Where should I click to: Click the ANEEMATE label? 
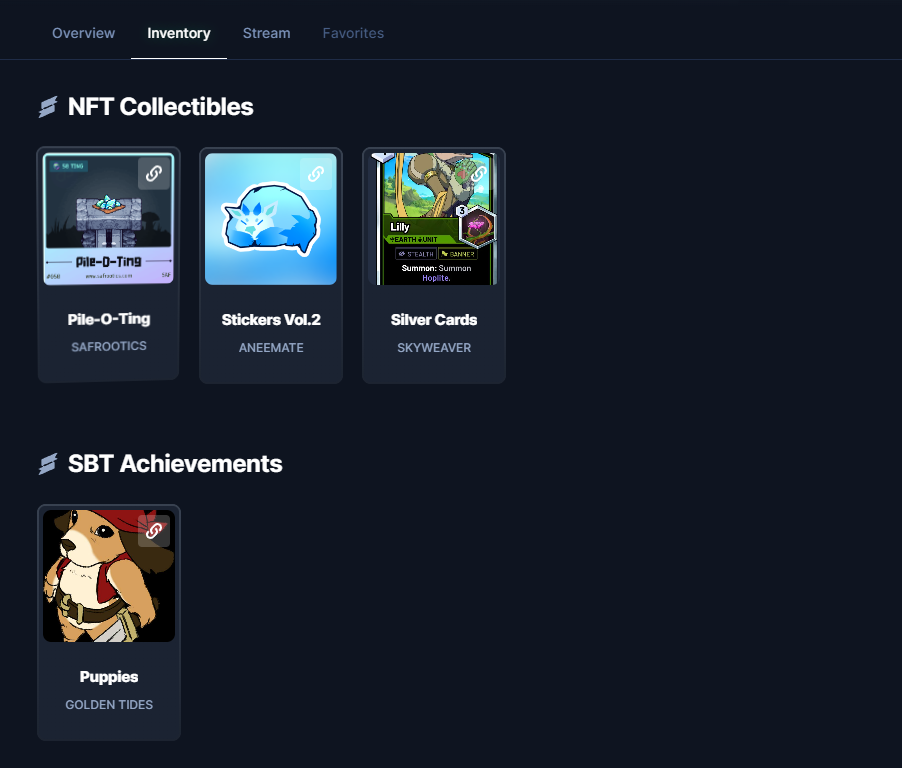pos(271,347)
